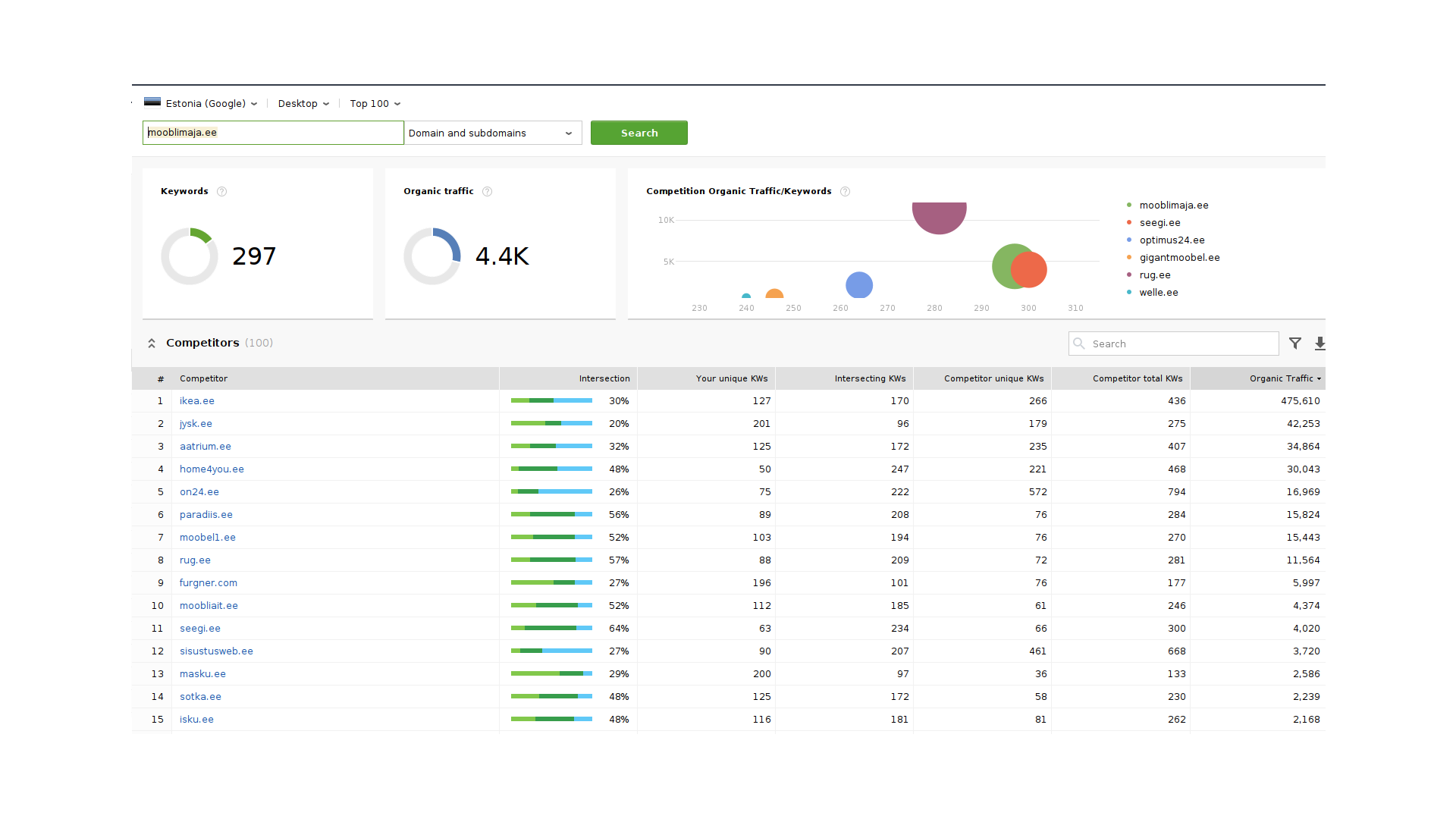Open the Top 100 dropdown
Viewport: 1456px width, 819px height.
375,104
